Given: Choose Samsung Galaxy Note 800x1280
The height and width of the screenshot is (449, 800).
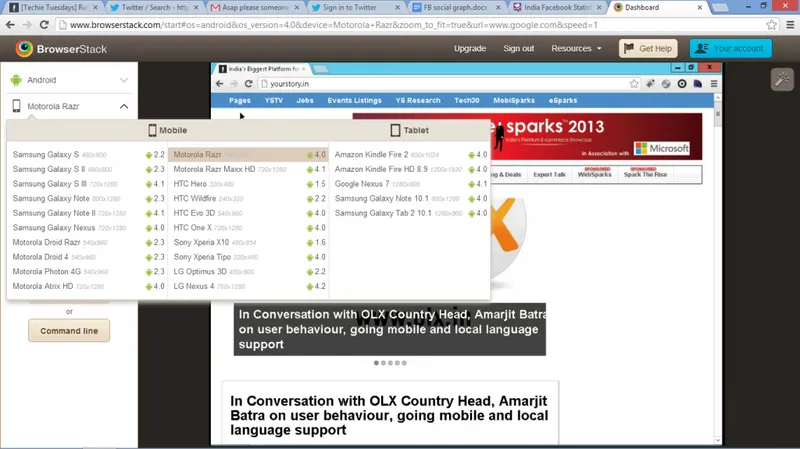Looking at the screenshot, I should click(88, 198).
